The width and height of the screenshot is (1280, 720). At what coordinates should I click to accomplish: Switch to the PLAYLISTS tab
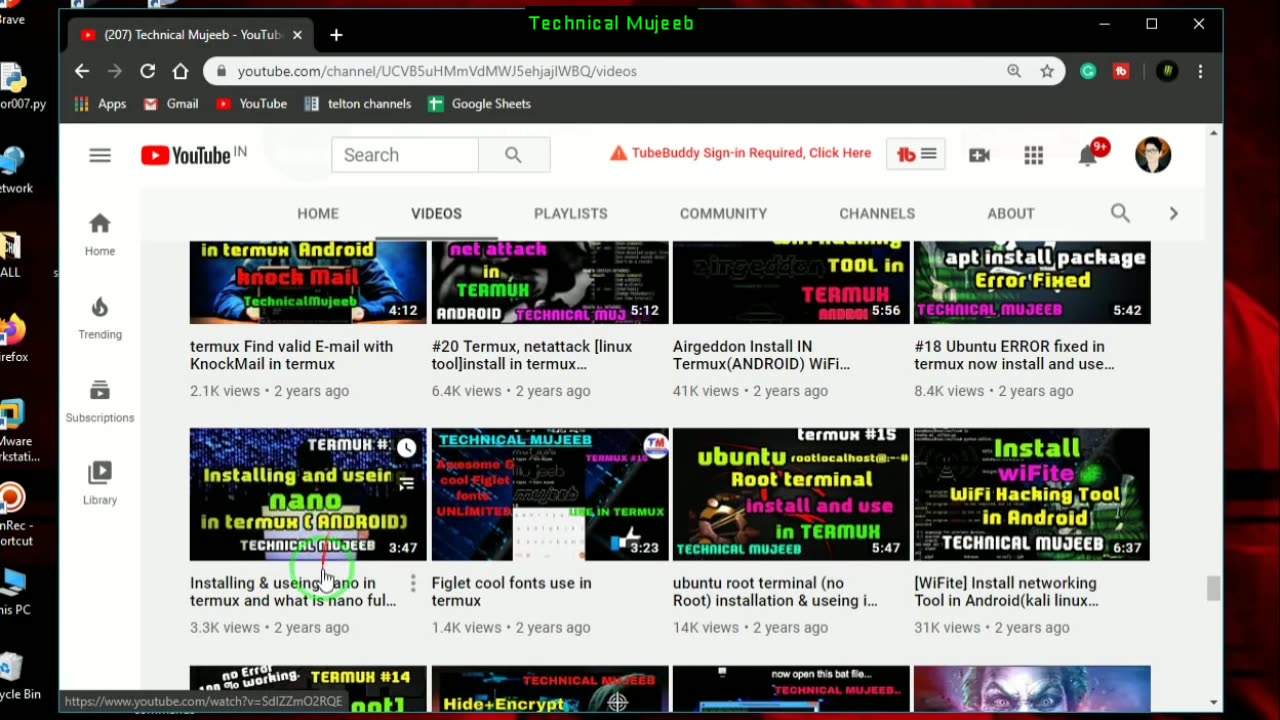click(570, 213)
